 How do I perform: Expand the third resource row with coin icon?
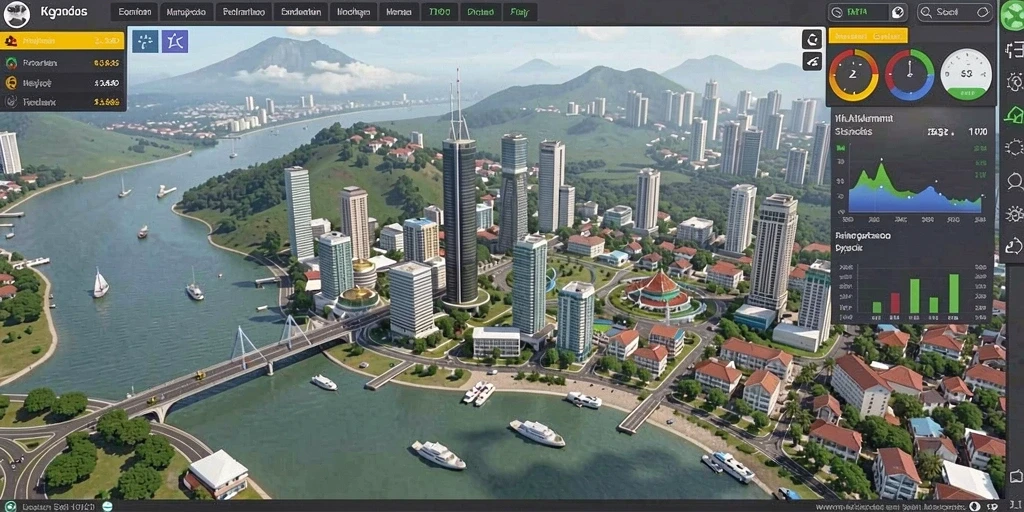click(62, 83)
